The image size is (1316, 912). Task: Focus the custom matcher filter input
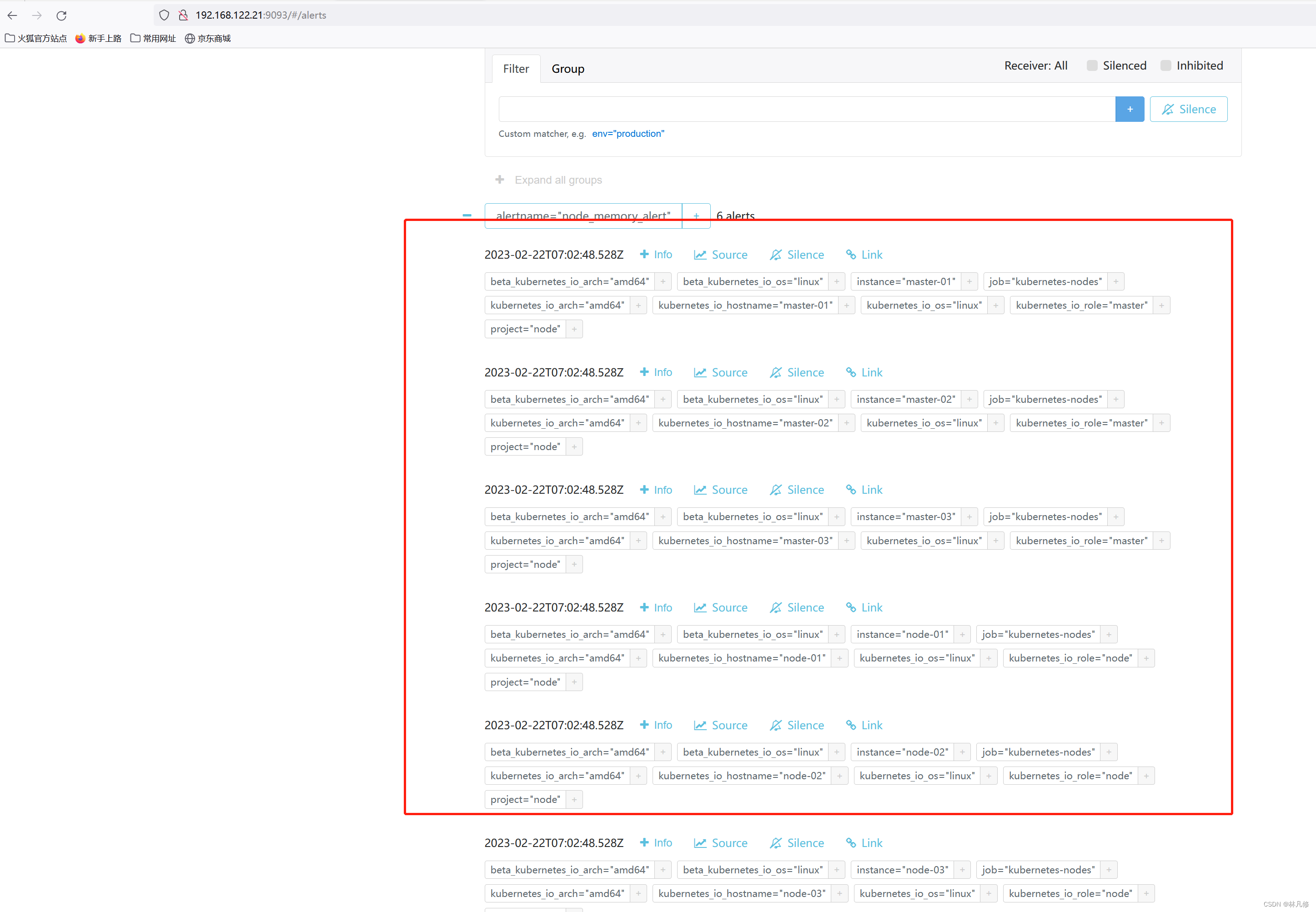[807, 109]
